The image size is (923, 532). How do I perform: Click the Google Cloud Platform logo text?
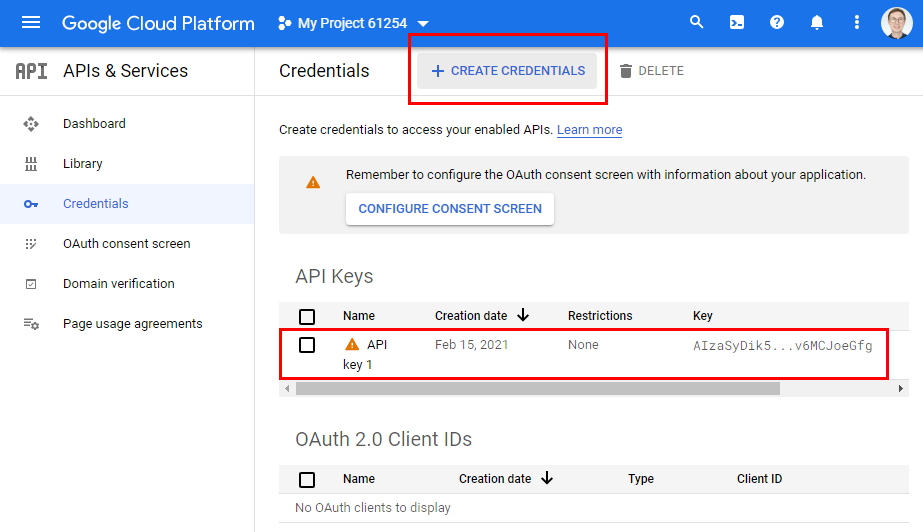158,23
